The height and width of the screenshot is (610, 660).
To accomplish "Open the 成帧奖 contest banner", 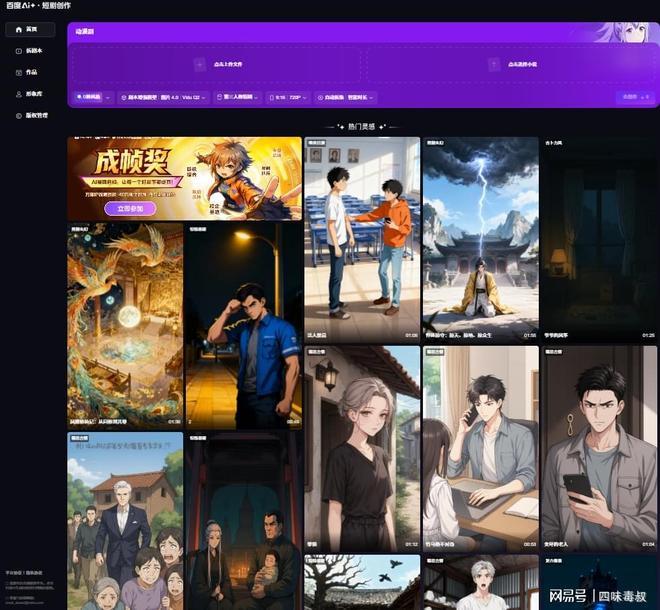I will (x=184, y=178).
